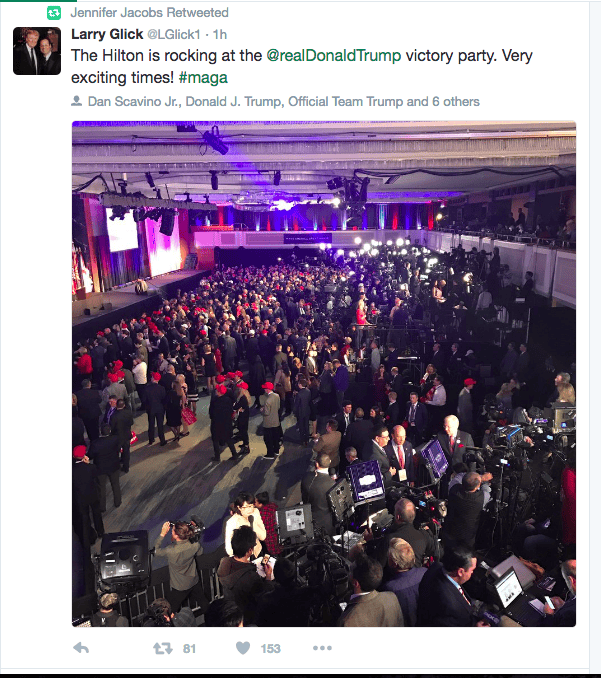Image resolution: width=601 pixels, height=678 pixels.
Task: Click Official Team Trump tagged name
Action: (x=345, y=102)
